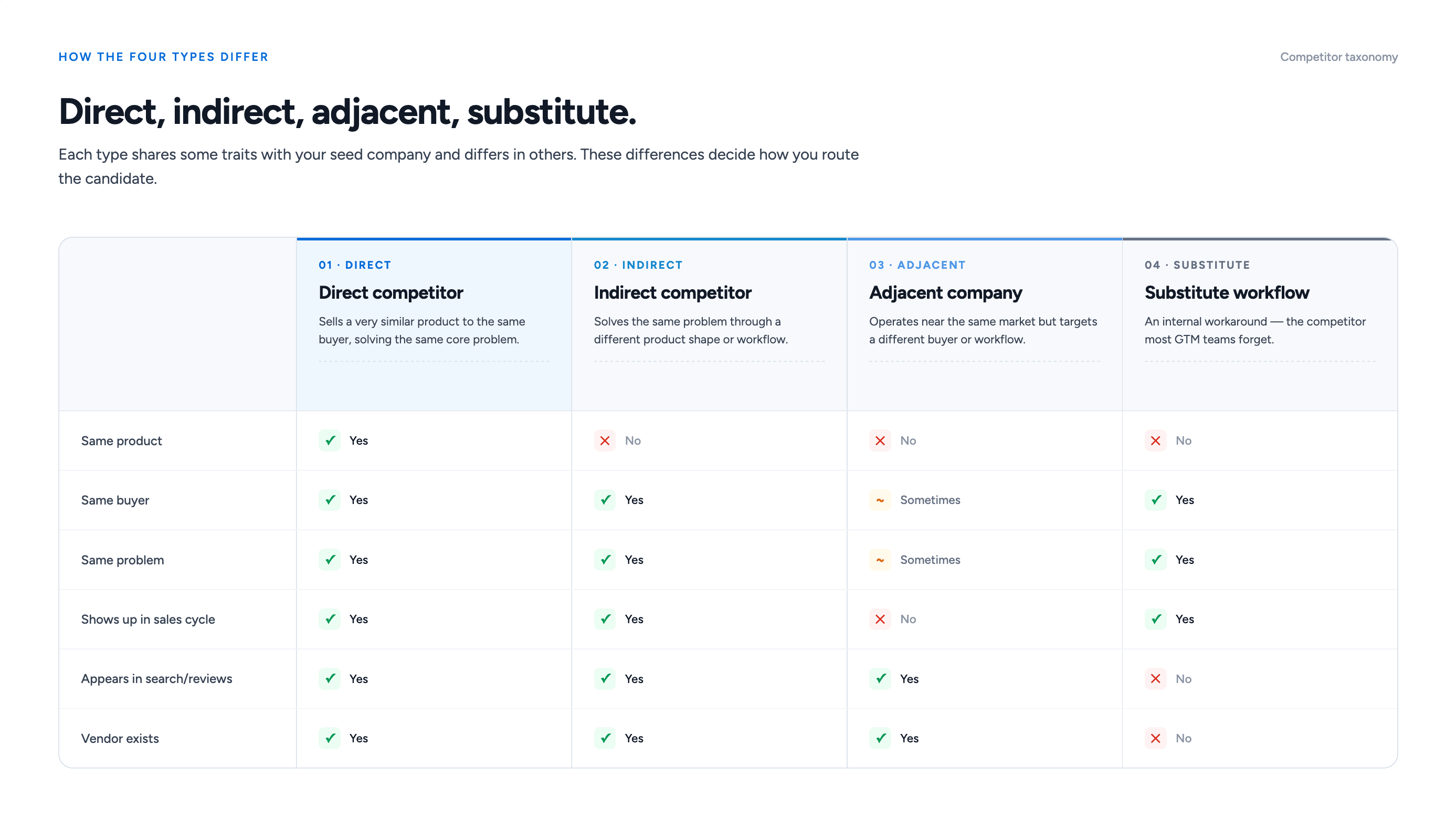Viewport: 1456px width, 819px height.
Task: Click Direct column's green check for Same product
Action: click(330, 440)
